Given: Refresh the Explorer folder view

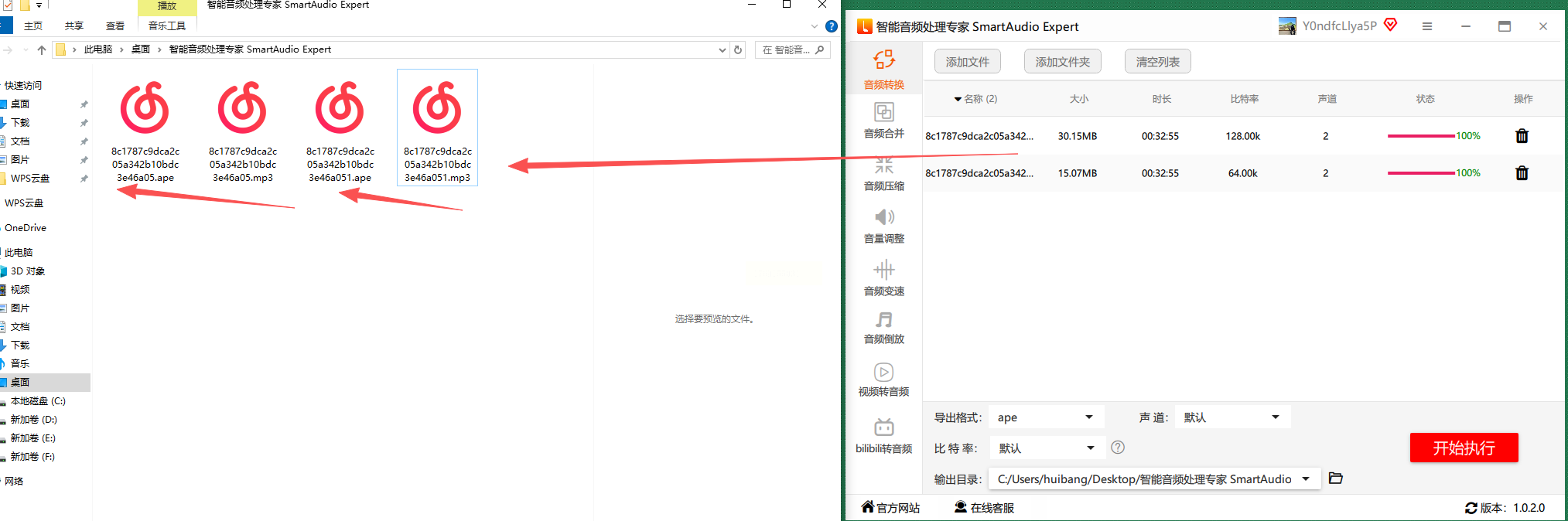Looking at the screenshot, I should 738,49.
